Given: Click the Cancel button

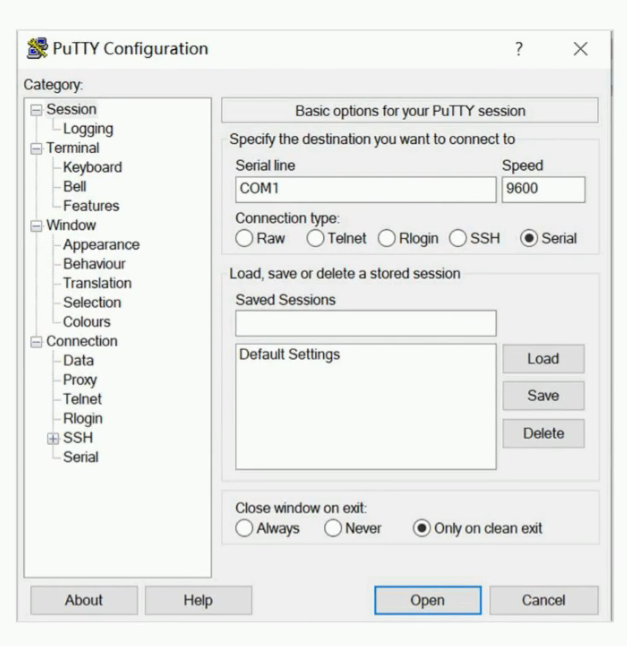Looking at the screenshot, I should pos(544,601).
